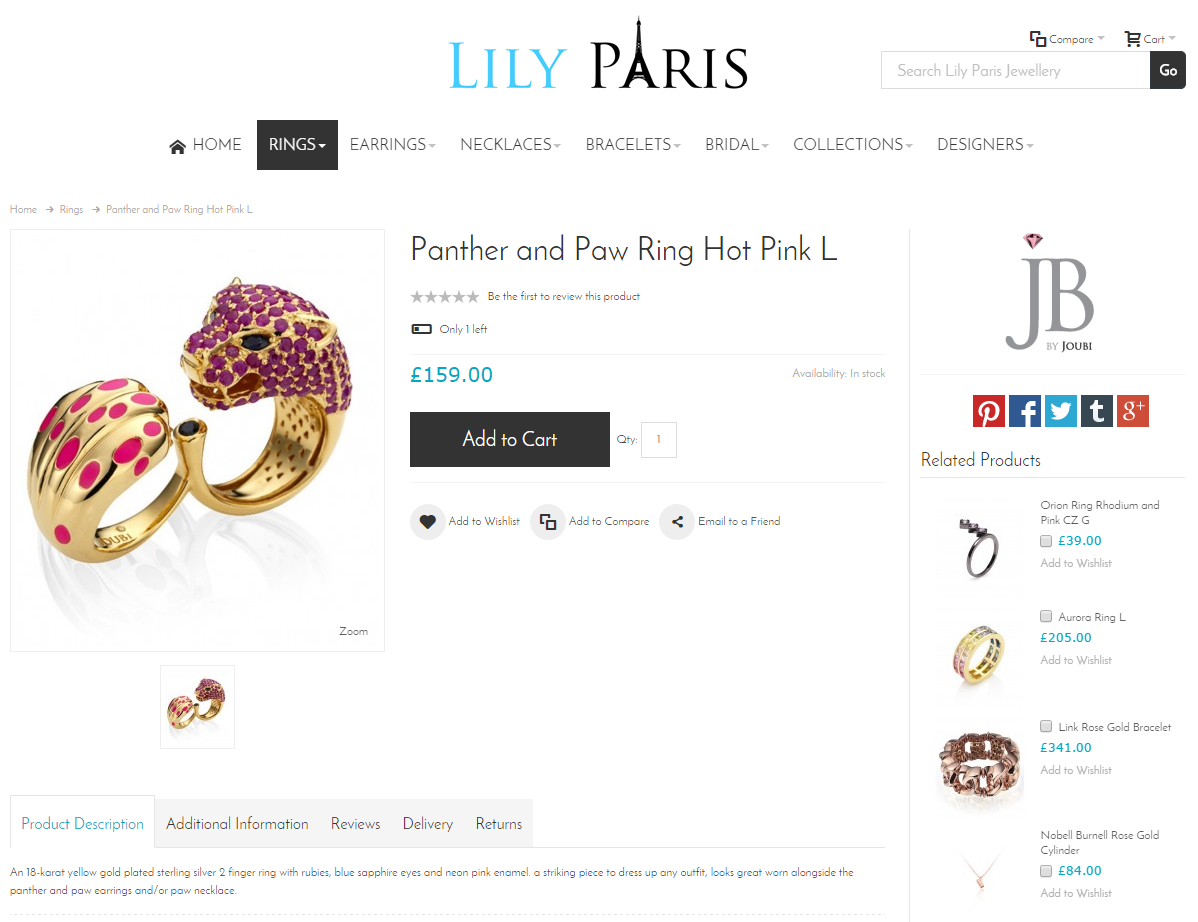Share product on Facebook
Image resolution: width=1198 pixels, height=922 pixels.
click(1025, 411)
